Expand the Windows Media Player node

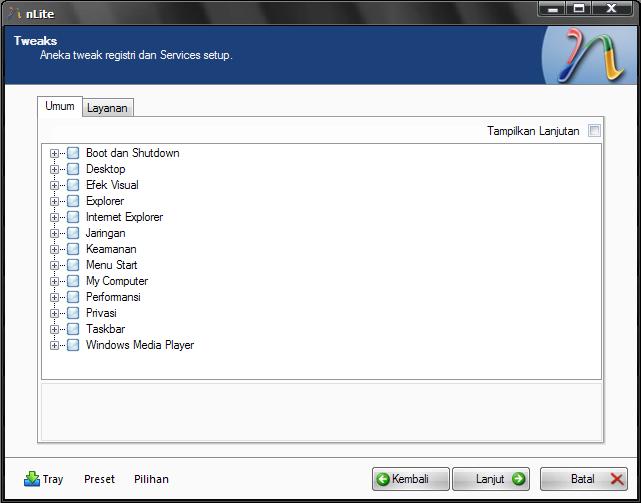(x=54, y=346)
